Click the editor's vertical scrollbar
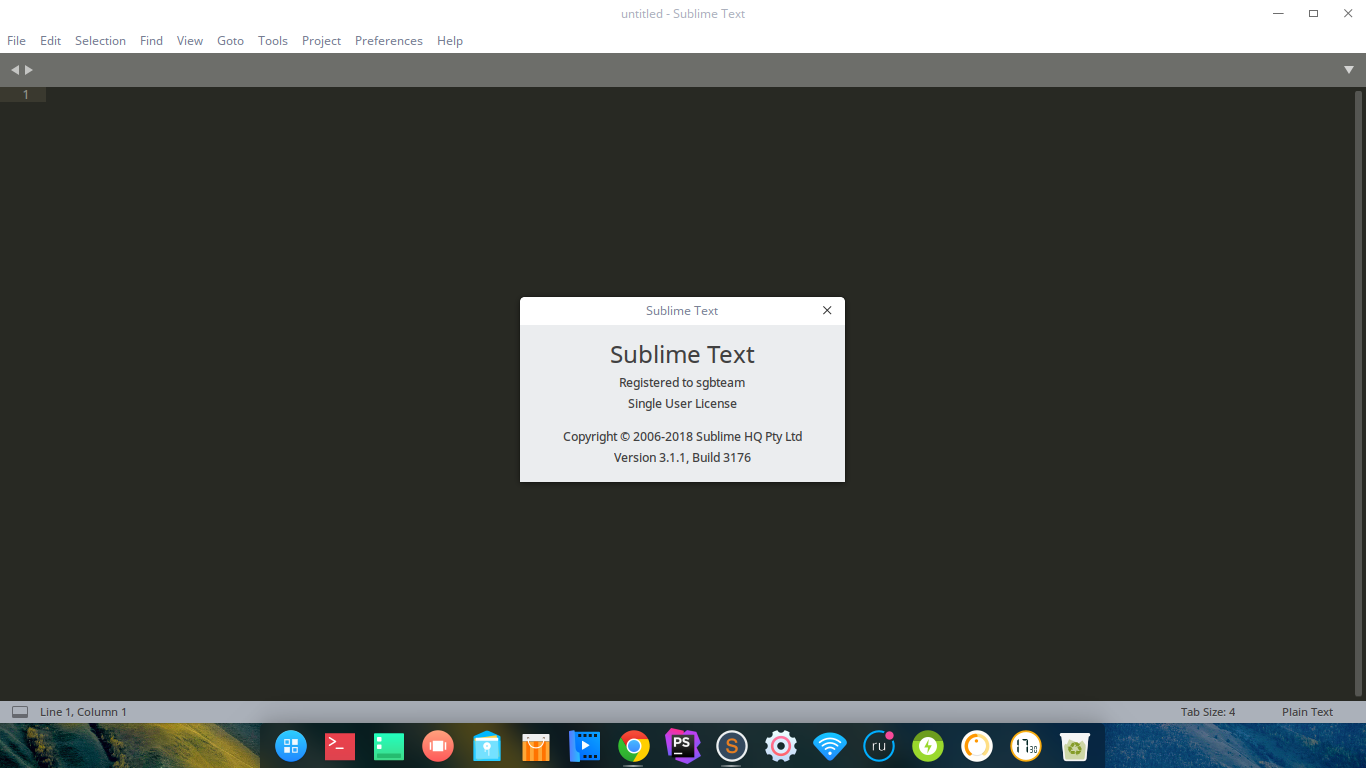Image resolution: width=1366 pixels, height=768 pixels. click(x=1358, y=392)
